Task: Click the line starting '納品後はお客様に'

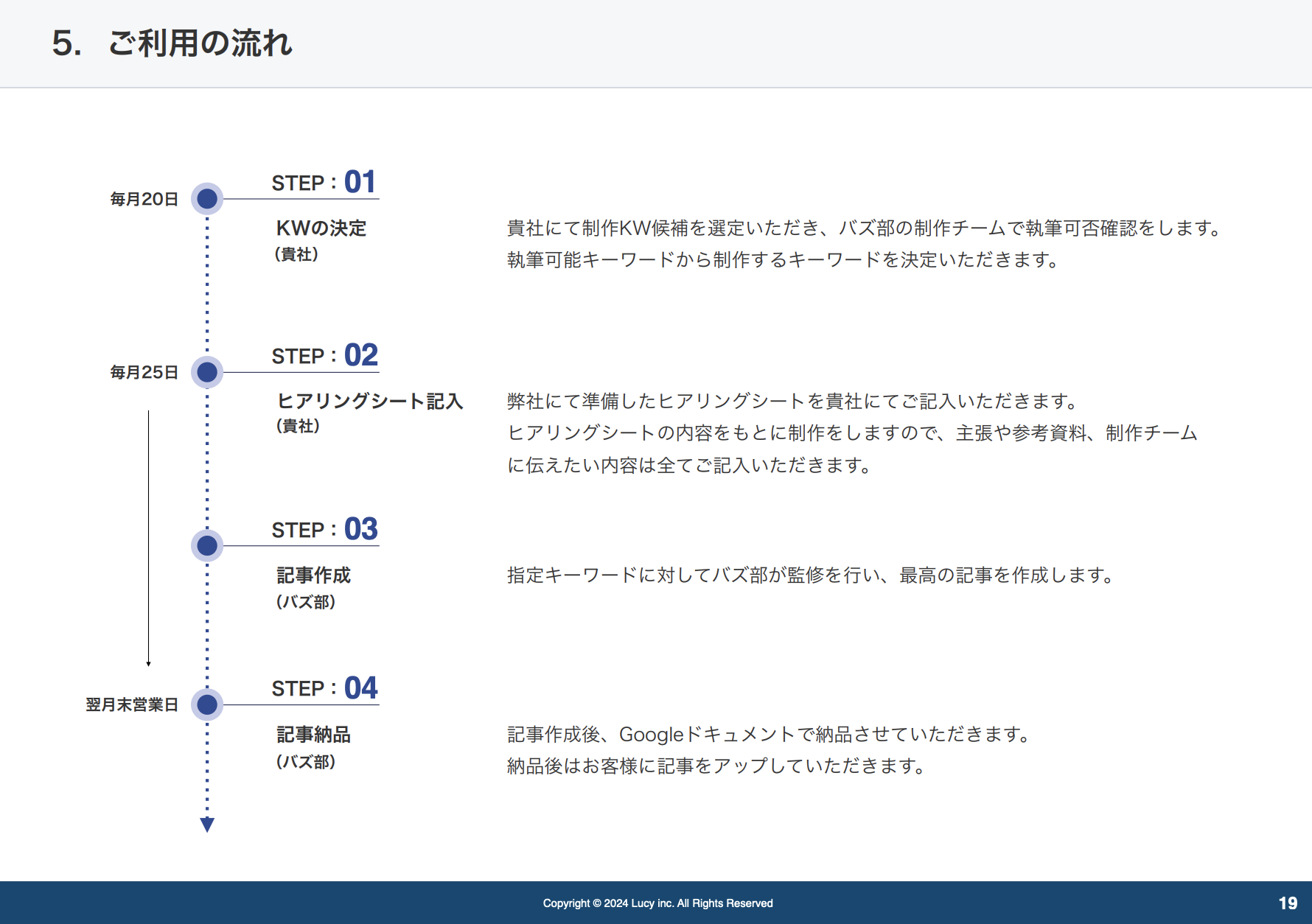Action: pos(716,766)
